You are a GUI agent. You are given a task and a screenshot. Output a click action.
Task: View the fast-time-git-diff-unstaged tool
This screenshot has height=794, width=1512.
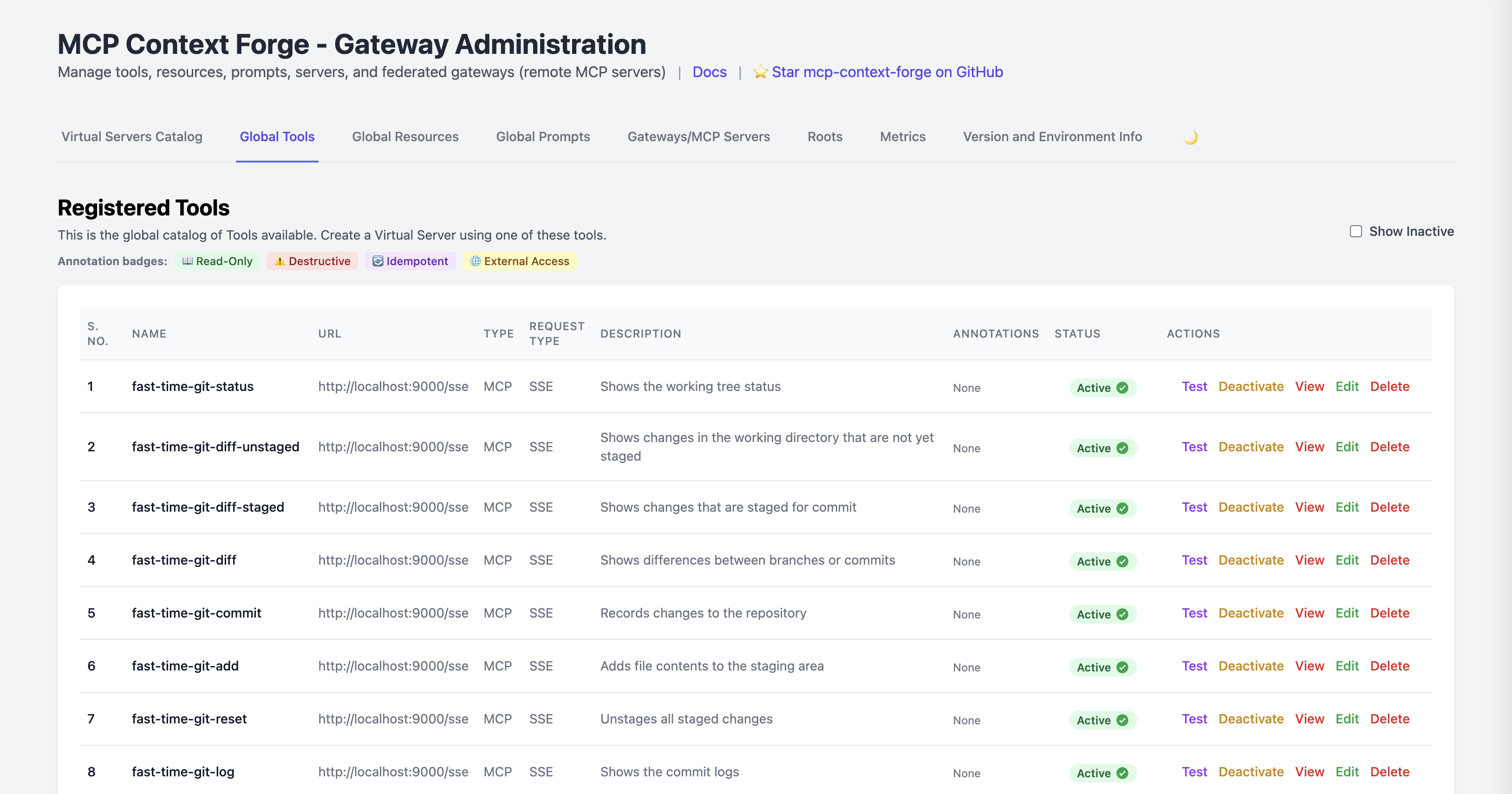[x=1310, y=447]
